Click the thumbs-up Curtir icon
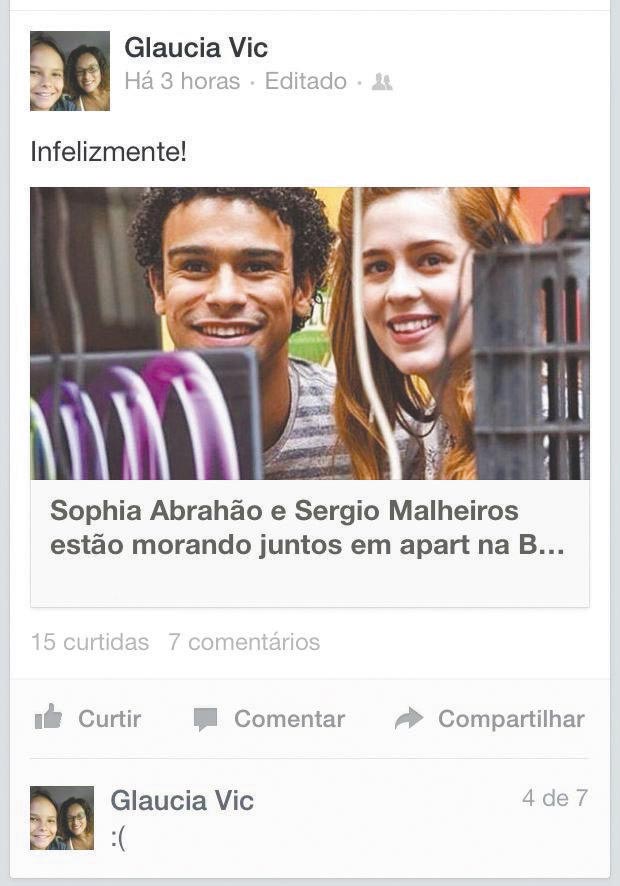 (49, 718)
